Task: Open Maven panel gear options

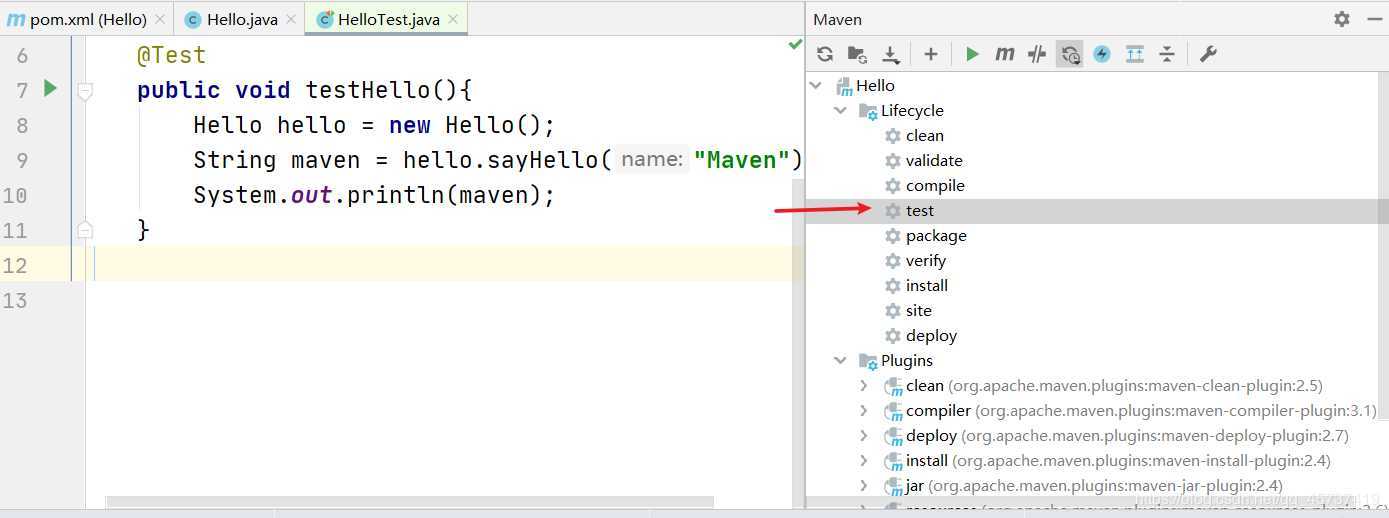Action: [x=1342, y=19]
